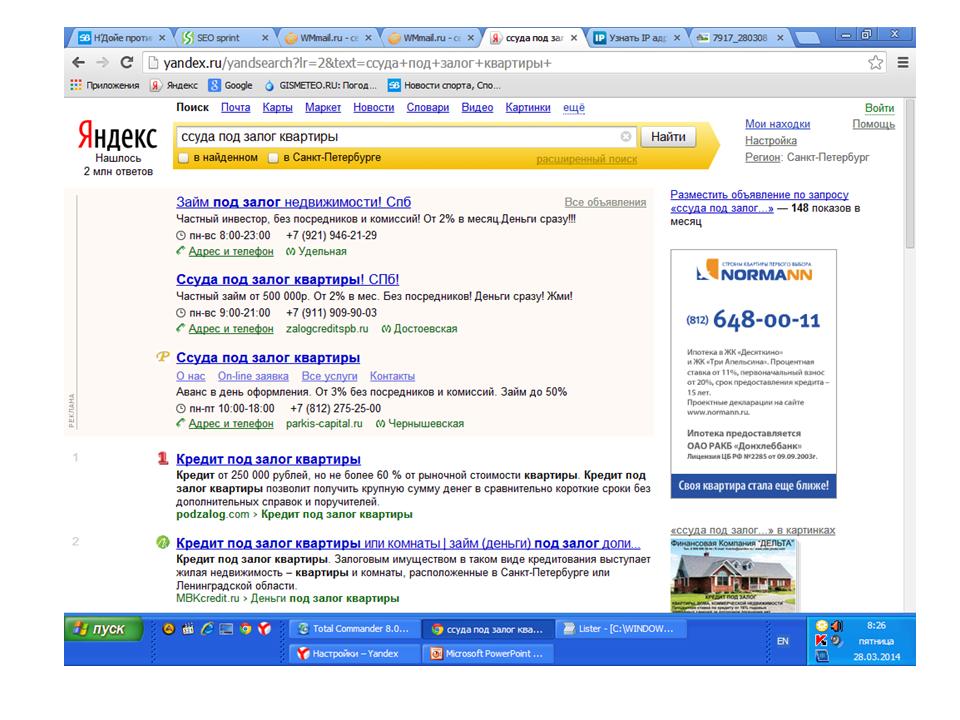Image resolution: width=960 pixels, height=720 pixels.
Task: Launch Internet Explorer from Quick Launch
Action: click(207, 629)
